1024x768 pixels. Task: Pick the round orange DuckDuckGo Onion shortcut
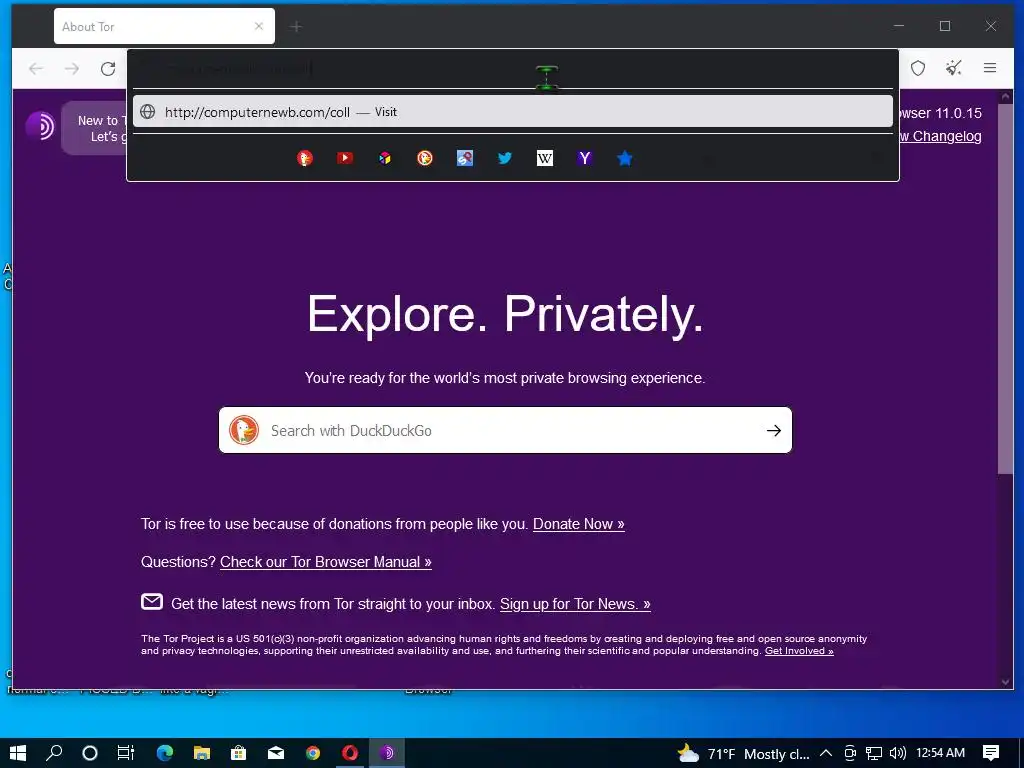point(424,158)
